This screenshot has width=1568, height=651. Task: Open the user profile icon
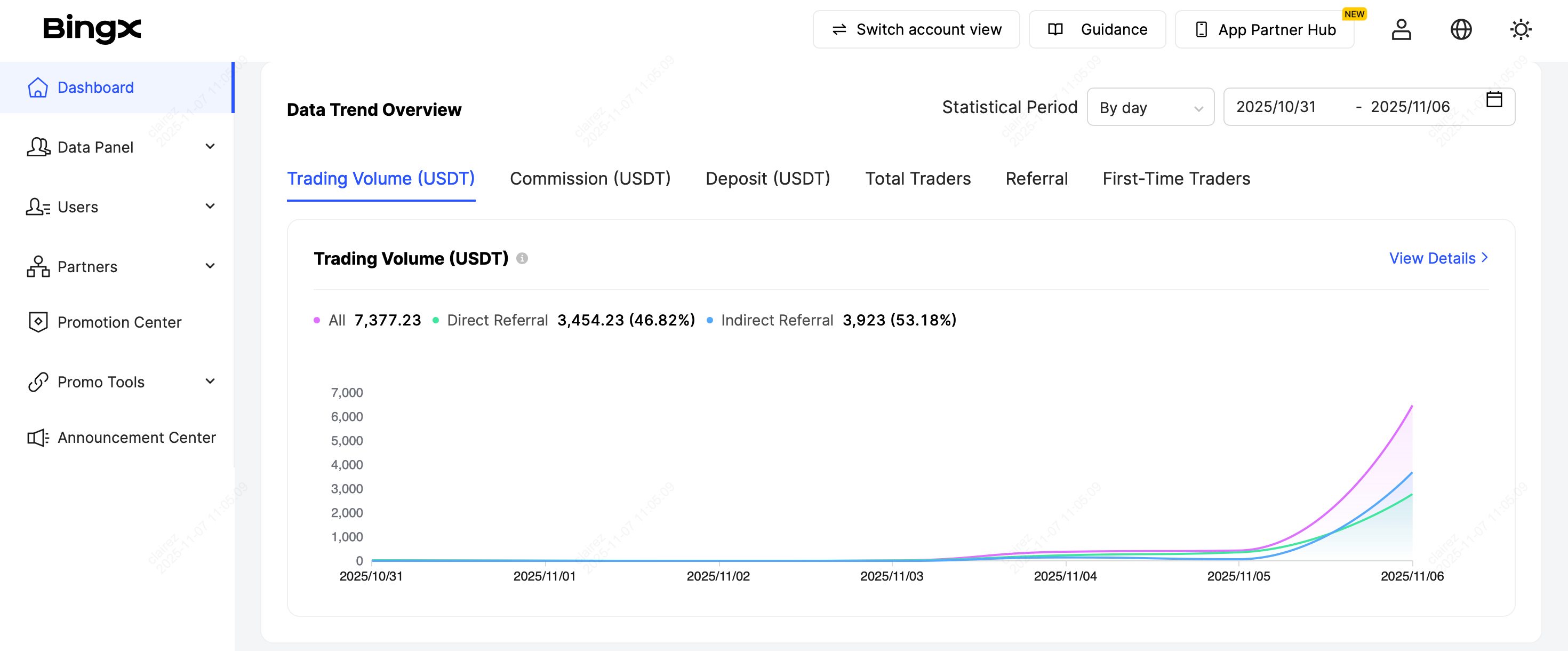click(x=1401, y=29)
